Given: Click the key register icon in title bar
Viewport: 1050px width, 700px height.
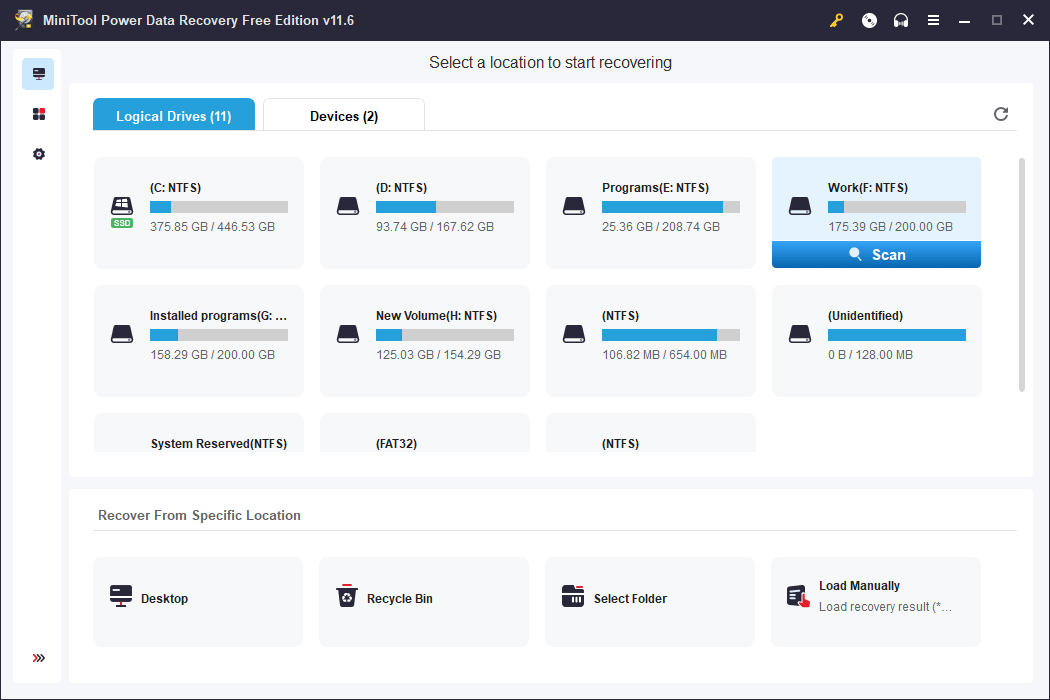Looking at the screenshot, I should [x=837, y=20].
